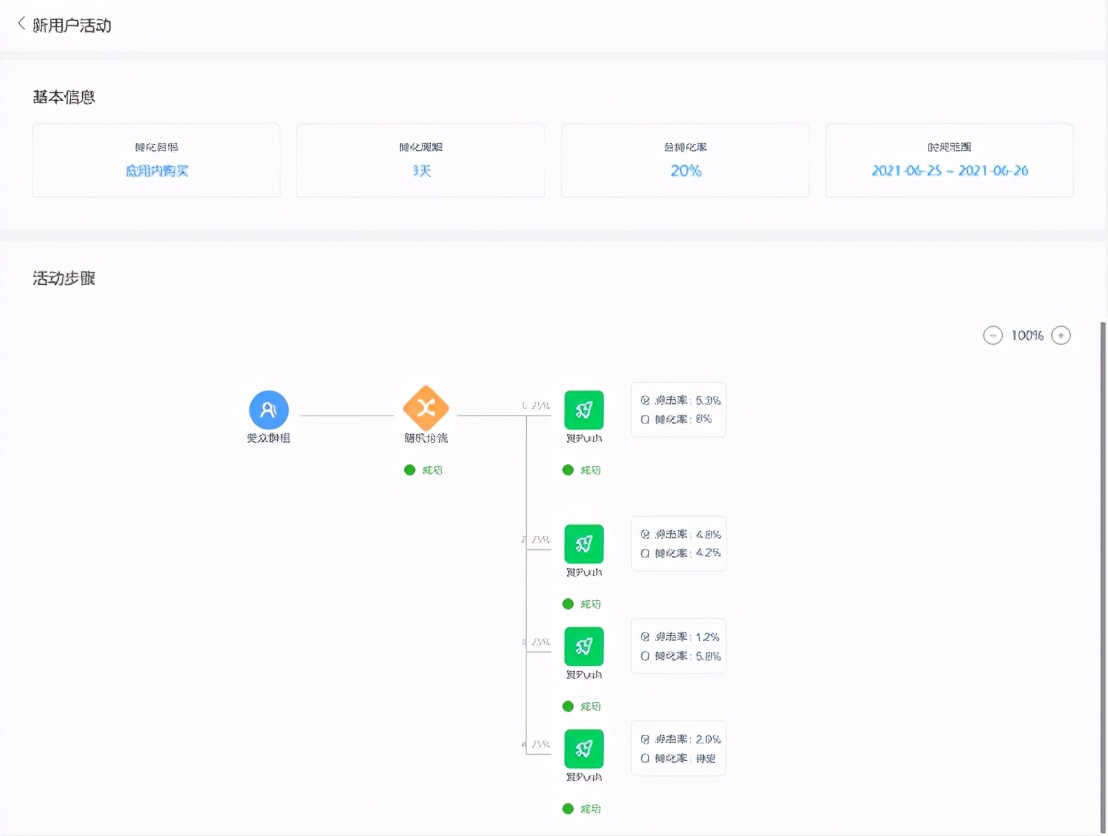Click the zoom-out minus icon

[992, 335]
